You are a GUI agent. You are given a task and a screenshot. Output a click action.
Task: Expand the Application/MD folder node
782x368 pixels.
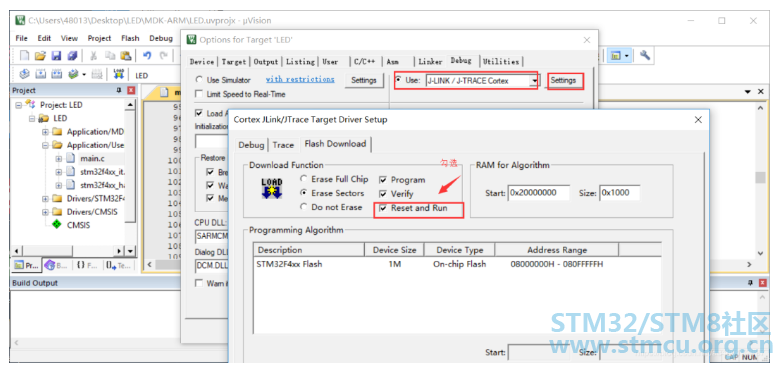45,132
